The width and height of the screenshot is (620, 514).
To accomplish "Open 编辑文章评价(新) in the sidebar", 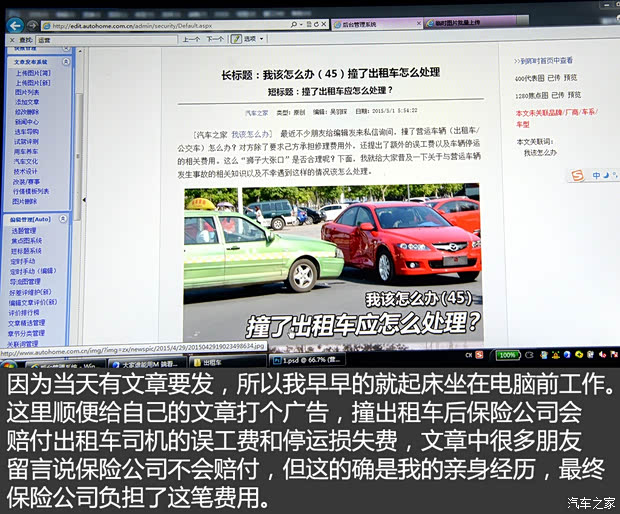I will coord(33,302).
